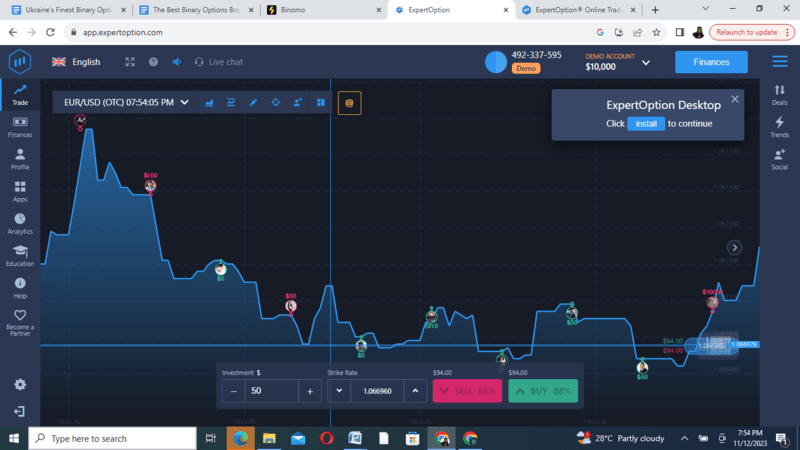This screenshot has height=450, width=800.
Task: Mute sound with speaker icon
Action: (x=177, y=62)
